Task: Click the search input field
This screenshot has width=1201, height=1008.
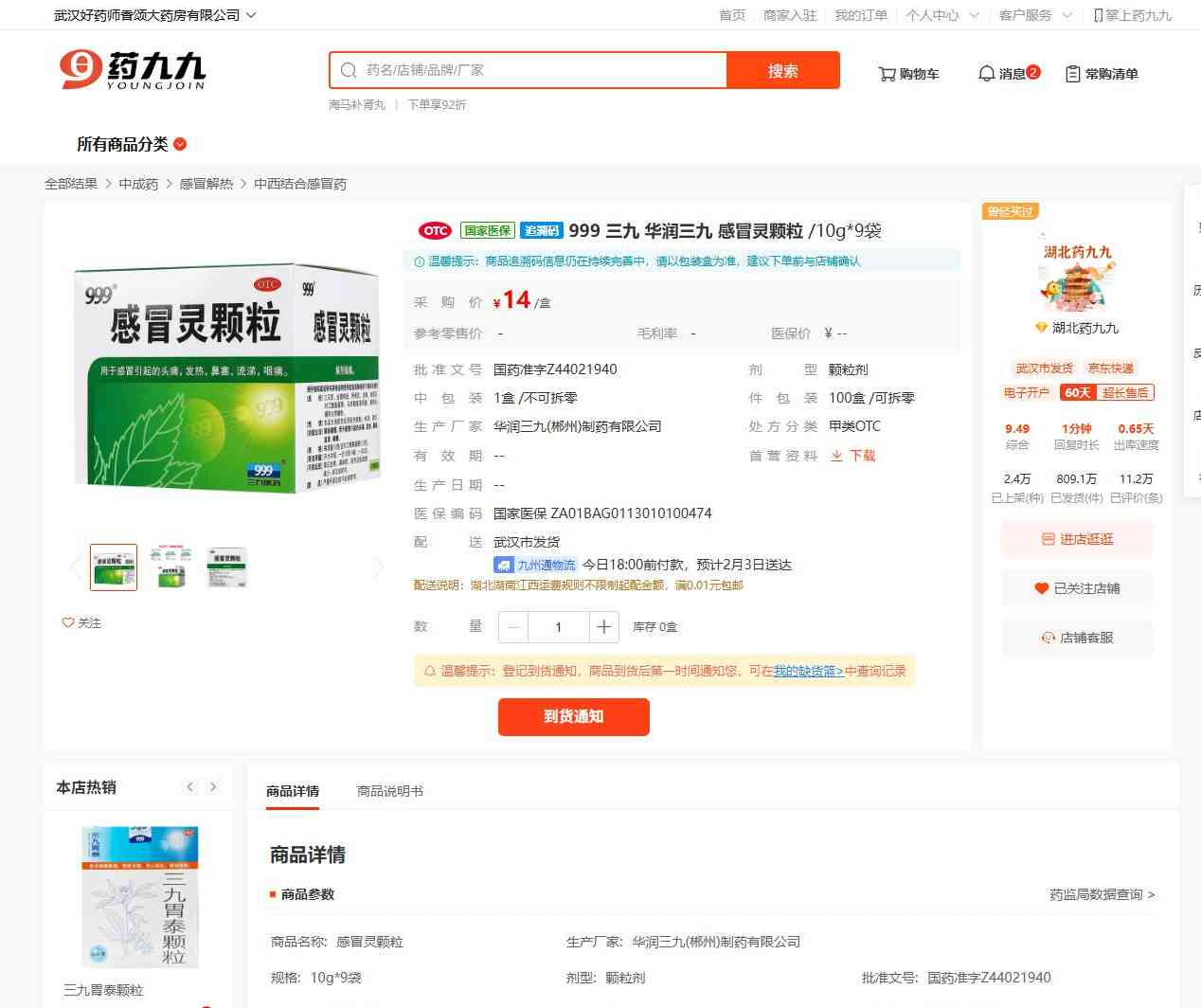Action: tap(540, 70)
